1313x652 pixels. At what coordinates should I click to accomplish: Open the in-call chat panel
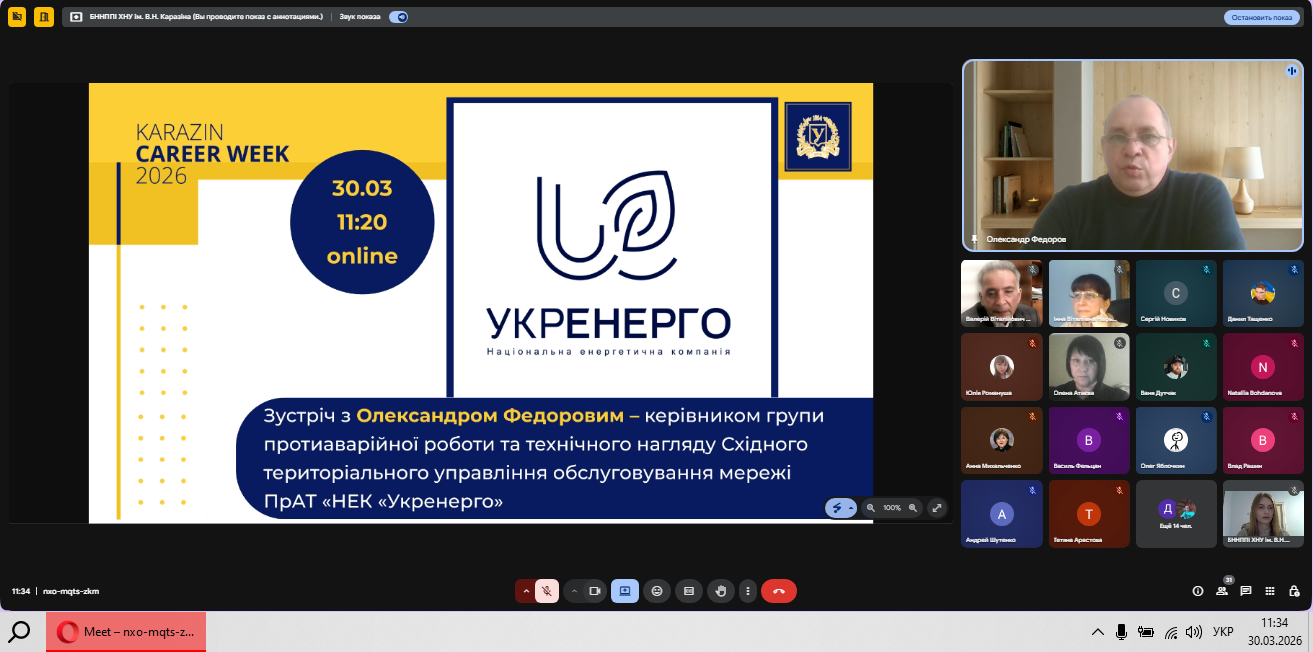point(1246,591)
